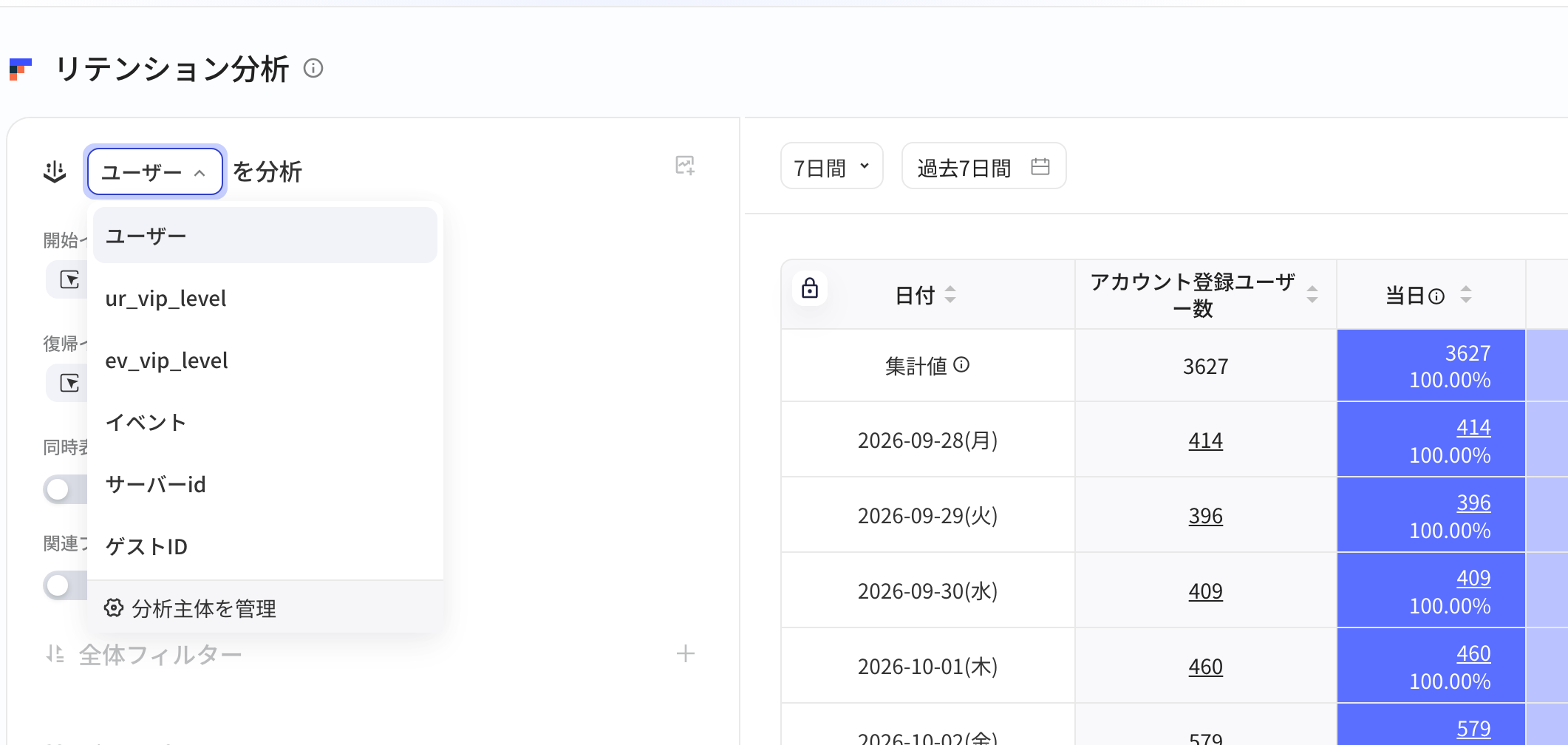Image resolution: width=1568 pixels, height=745 pixels.
Task: Click the analysis subject icon left of ユーザー
Action: tap(55, 171)
